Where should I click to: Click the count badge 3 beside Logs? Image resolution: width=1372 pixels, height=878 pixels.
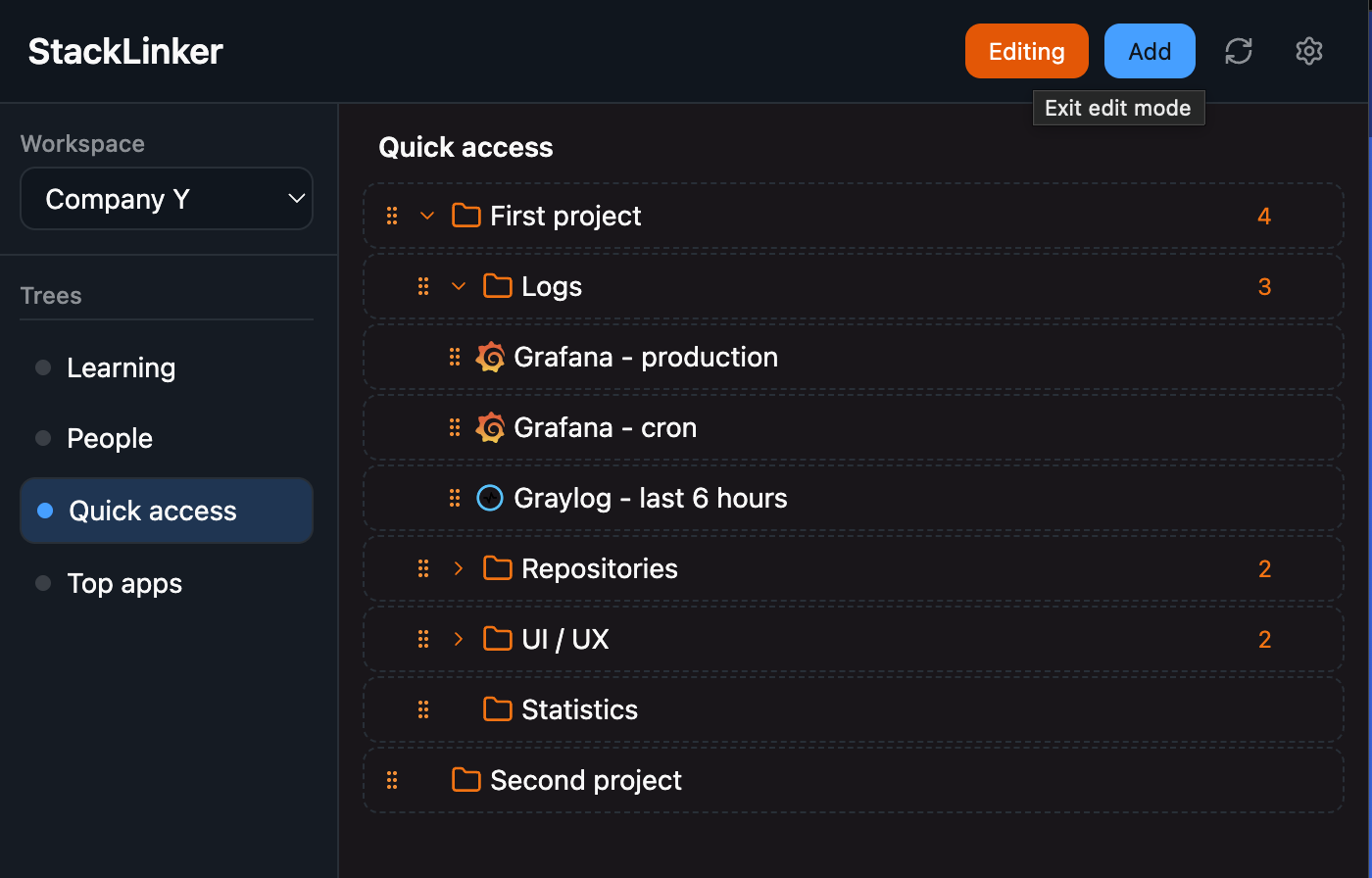pos(1264,285)
